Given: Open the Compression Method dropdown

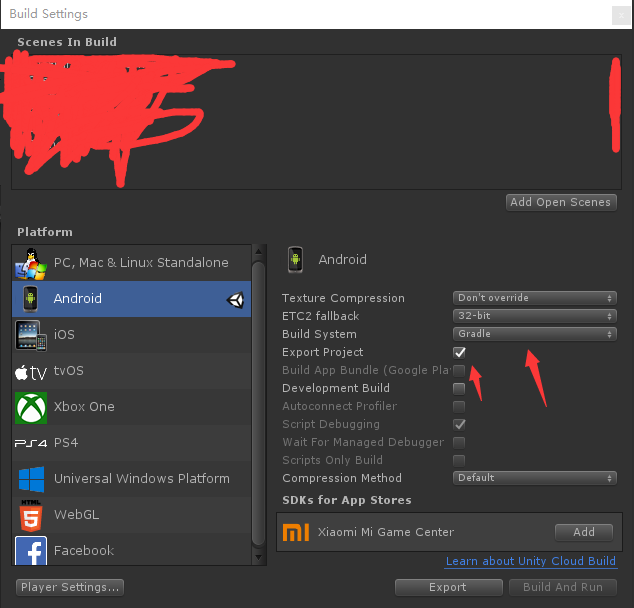Looking at the screenshot, I should pyautogui.click(x=535, y=478).
